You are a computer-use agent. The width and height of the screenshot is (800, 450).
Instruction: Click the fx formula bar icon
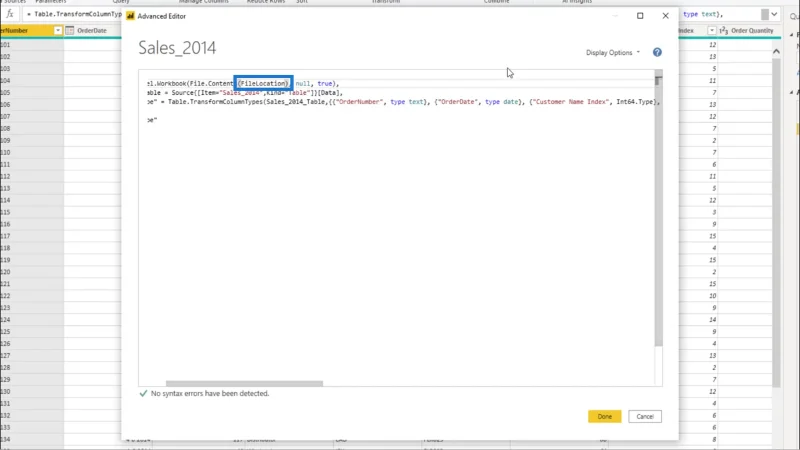[x=10, y=14]
